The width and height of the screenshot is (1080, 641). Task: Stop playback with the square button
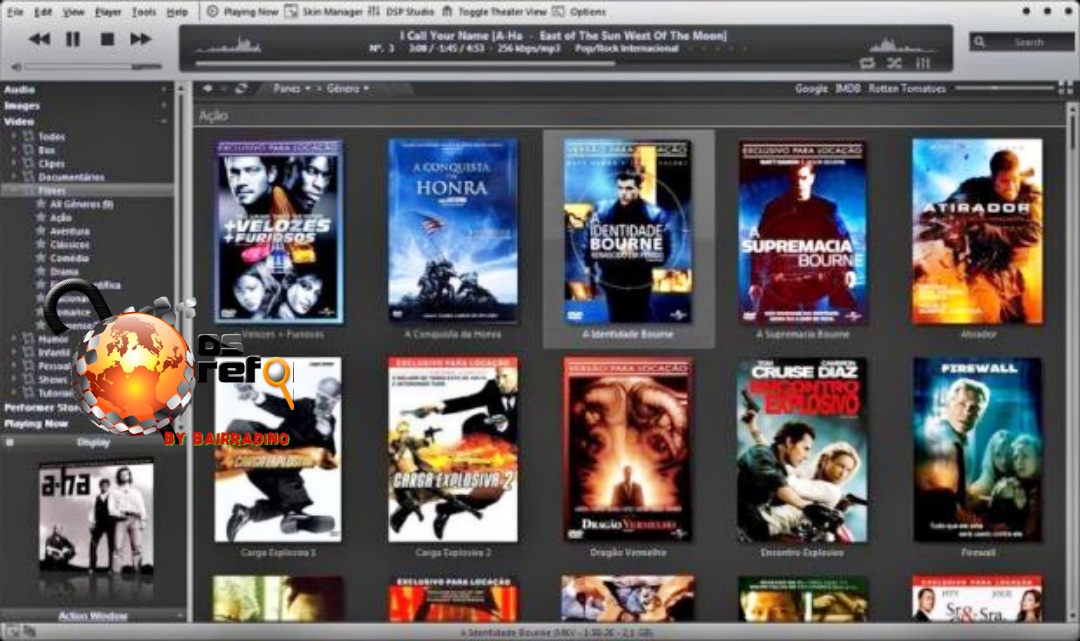coord(107,39)
